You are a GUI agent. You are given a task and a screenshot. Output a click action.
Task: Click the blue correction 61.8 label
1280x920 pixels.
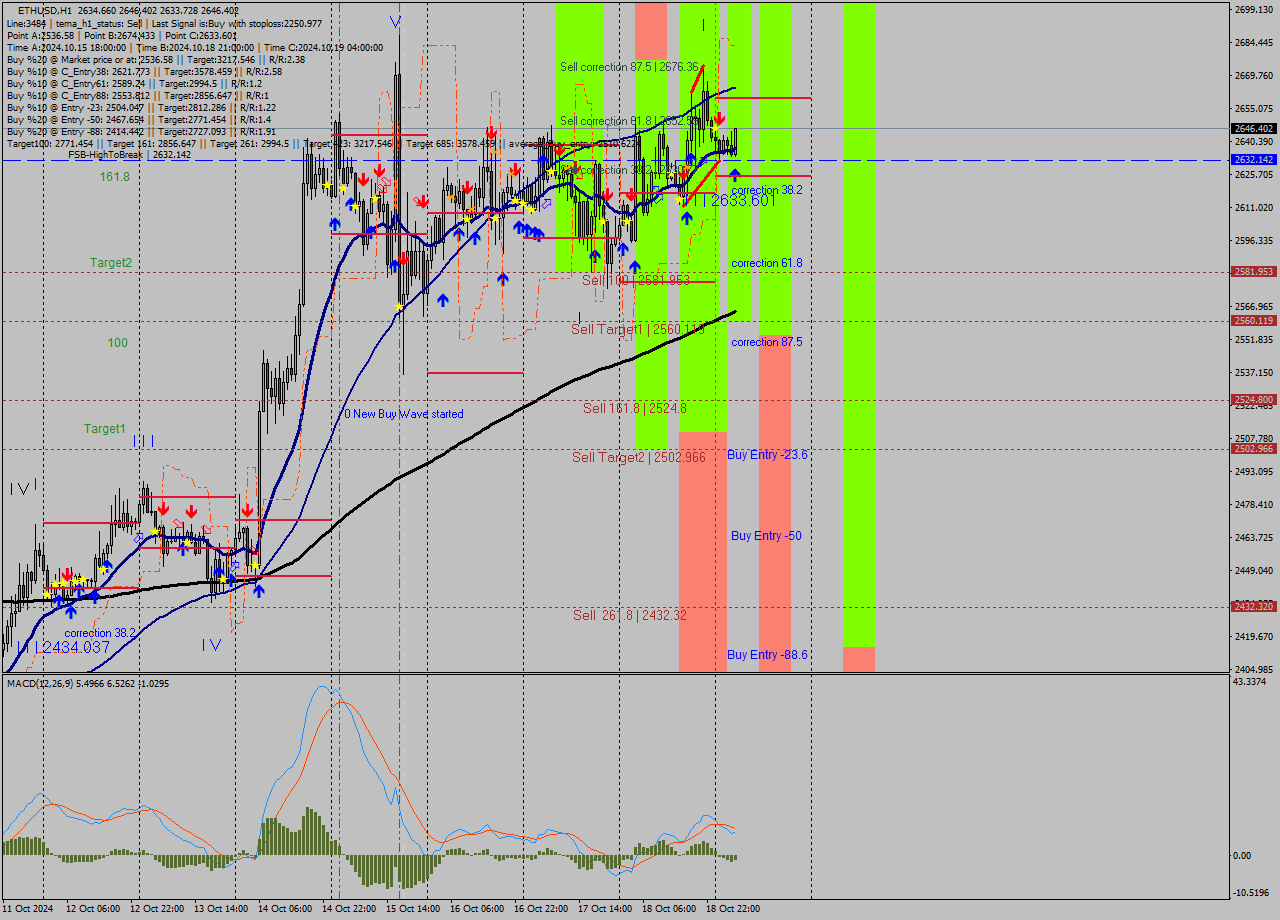[767, 263]
